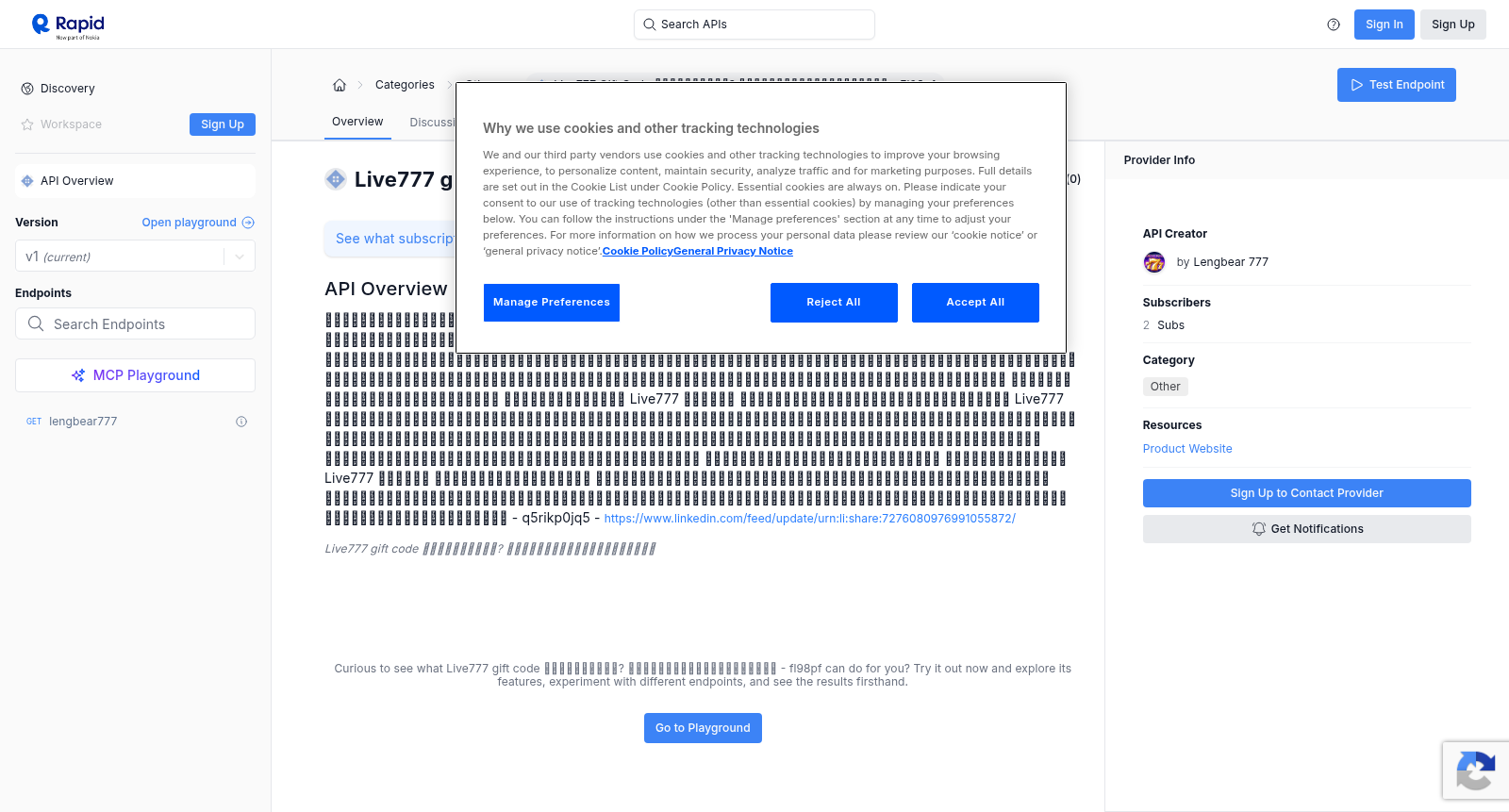Open the Product Website link
This screenshot has width=1509, height=812.
pos(1187,449)
